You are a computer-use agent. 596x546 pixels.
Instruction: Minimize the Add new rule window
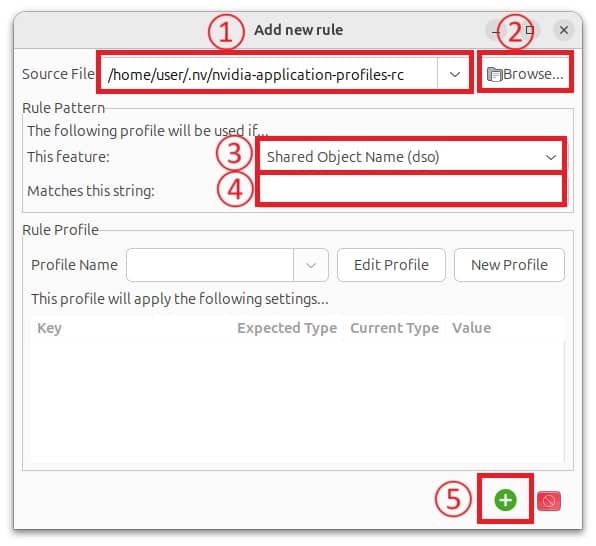tap(496, 31)
